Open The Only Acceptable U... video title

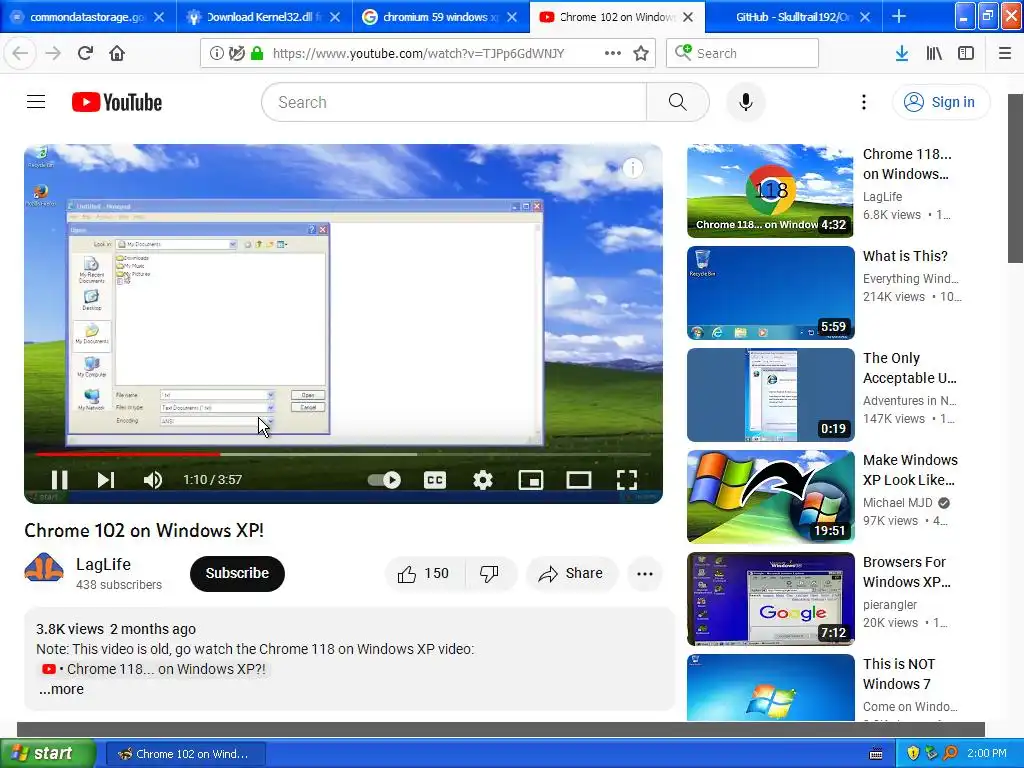(x=910, y=368)
